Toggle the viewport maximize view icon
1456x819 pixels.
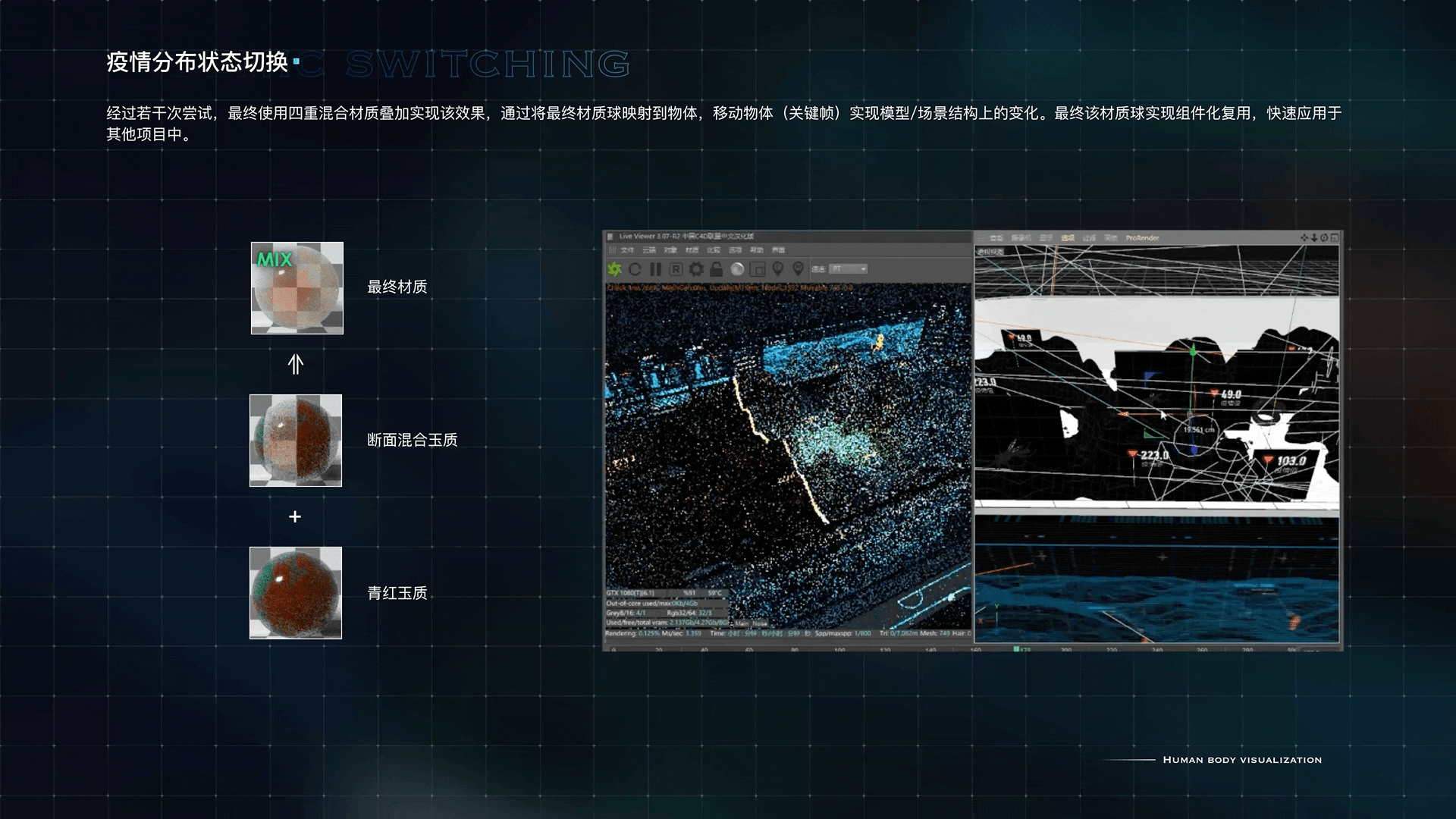(1335, 238)
